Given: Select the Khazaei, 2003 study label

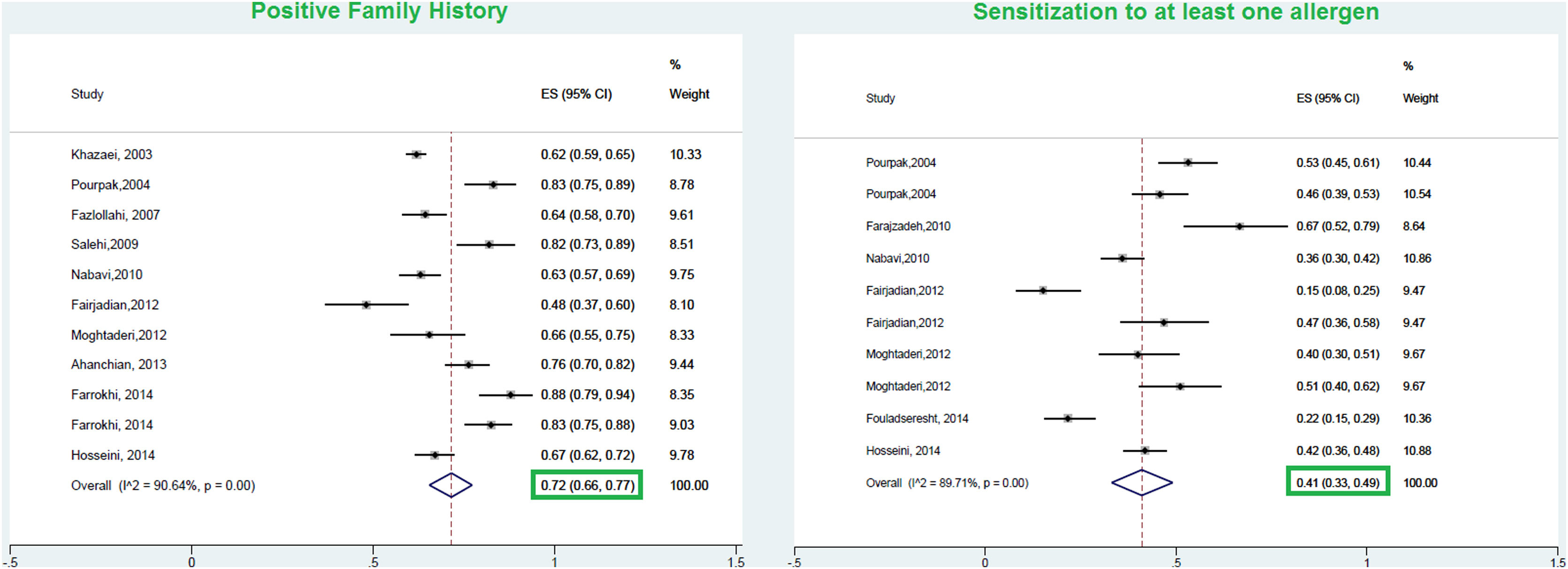Looking at the screenshot, I should coord(111,155).
